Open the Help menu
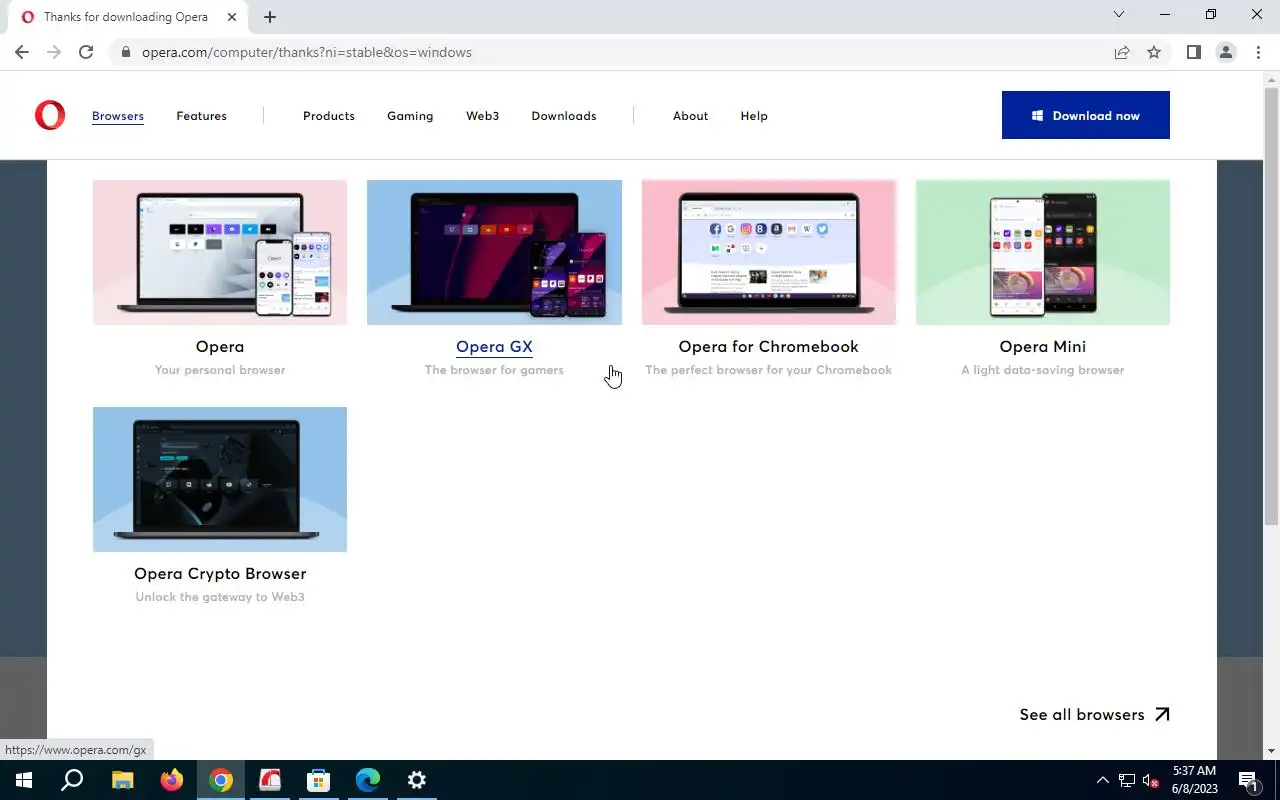Image resolution: width=1280 pixels, height=800 pixels. click(754, 116)
